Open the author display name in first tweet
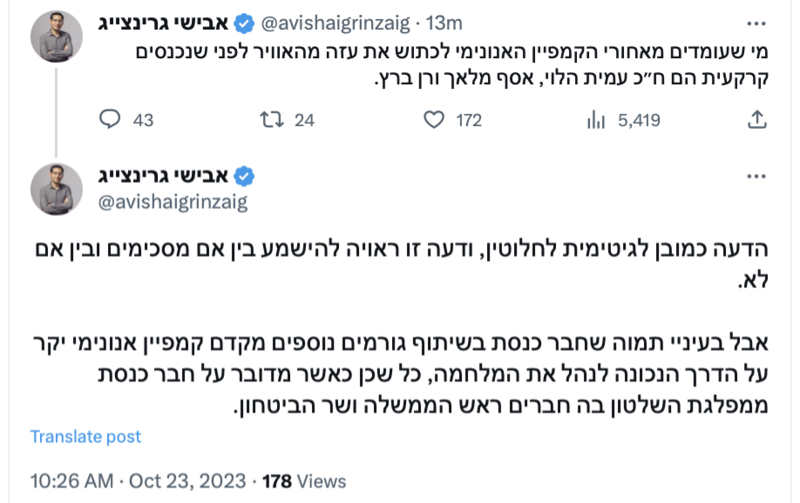800x503 pixels. [163, 23]
